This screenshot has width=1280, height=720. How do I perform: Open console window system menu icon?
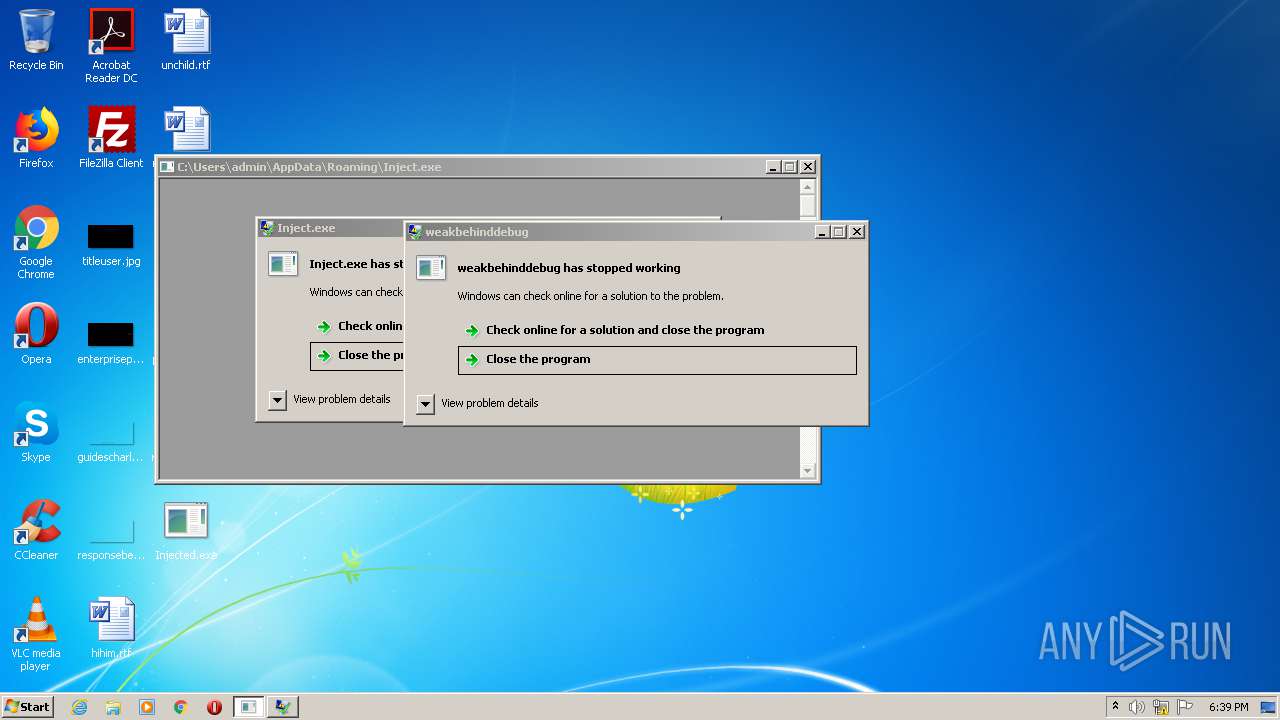[x=167, y=167]
